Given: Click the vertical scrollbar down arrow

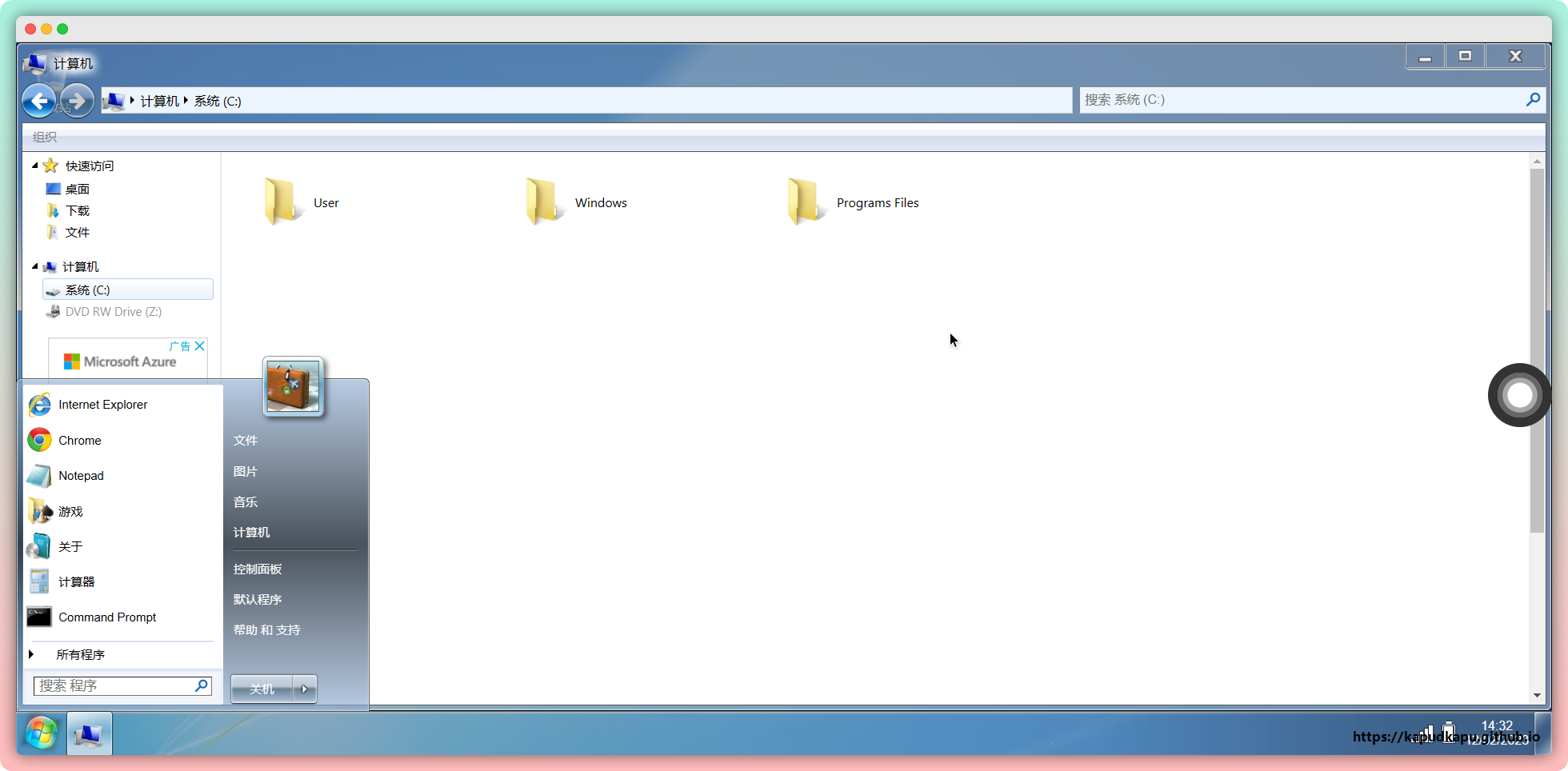Looking at the screenshot, I should tap(1537, 695).
